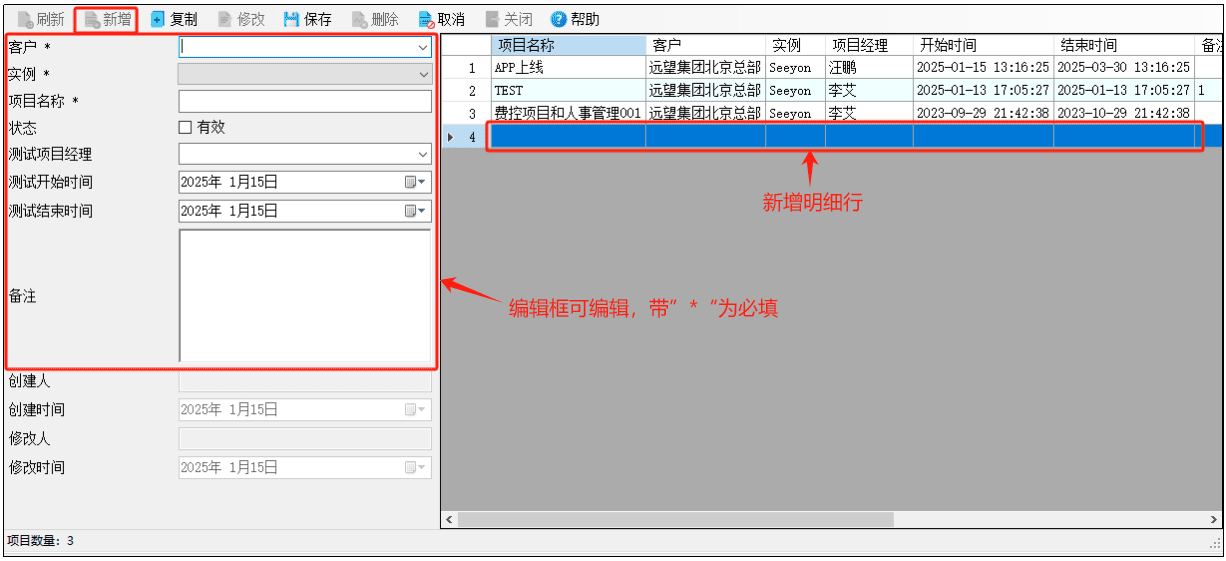Click the 修改 edit toolbar icon

[224, 19]
